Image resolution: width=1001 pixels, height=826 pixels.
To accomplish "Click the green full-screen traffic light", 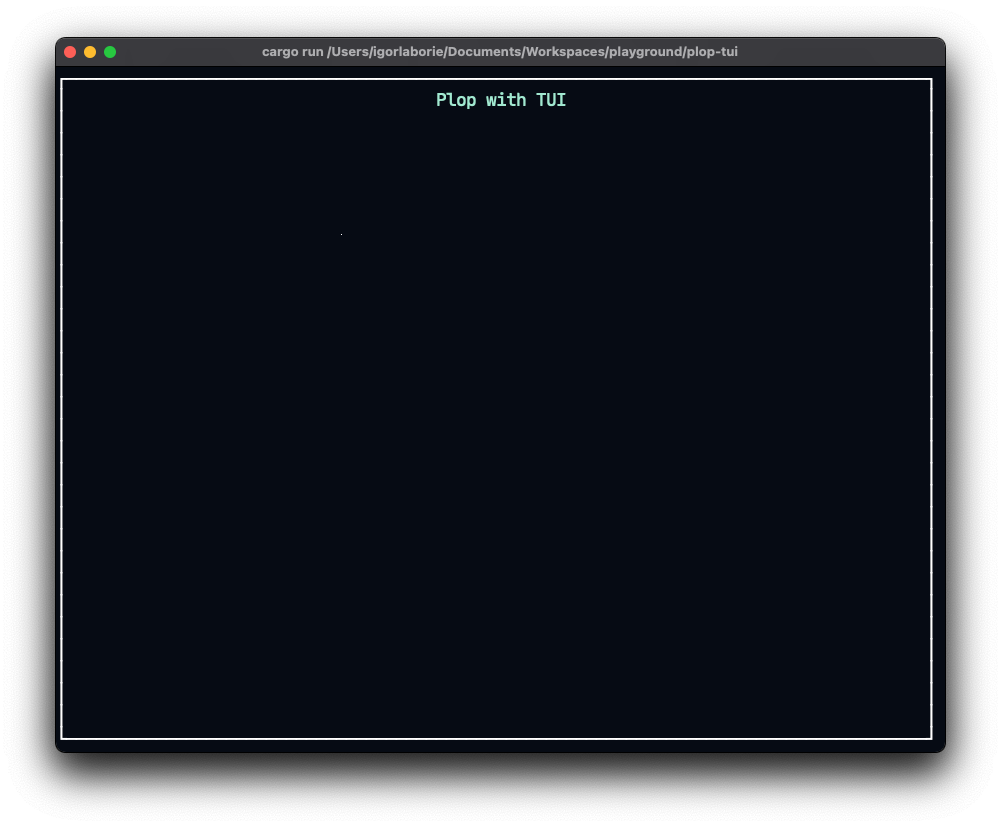I will (110, 51).
